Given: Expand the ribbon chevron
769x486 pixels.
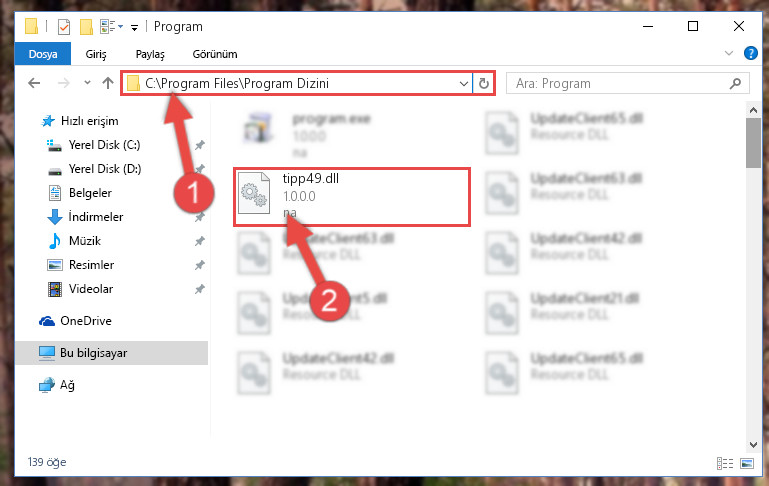Looking at the screenshot, I should tap(729, 53).
